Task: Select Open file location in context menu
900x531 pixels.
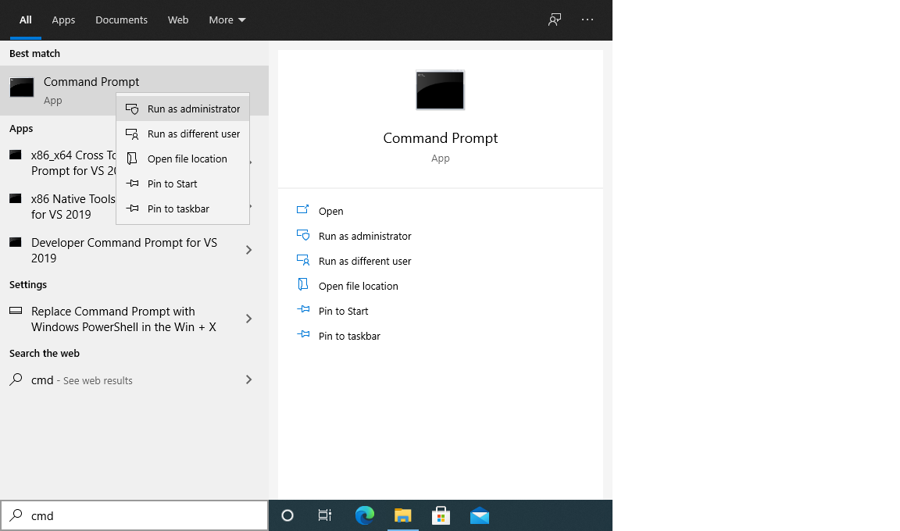Action: pos(183,158)
